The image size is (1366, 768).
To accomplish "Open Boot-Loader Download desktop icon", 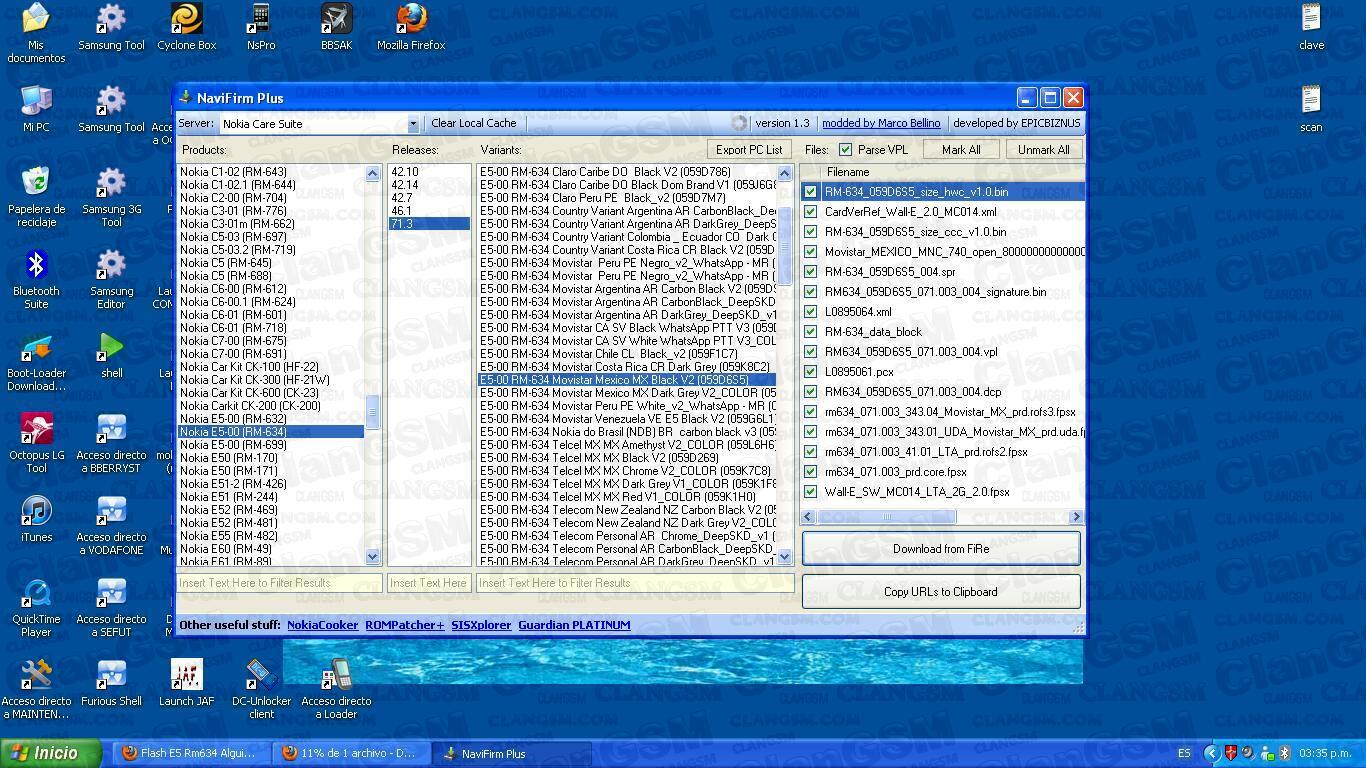I will [x=36, y=361].
